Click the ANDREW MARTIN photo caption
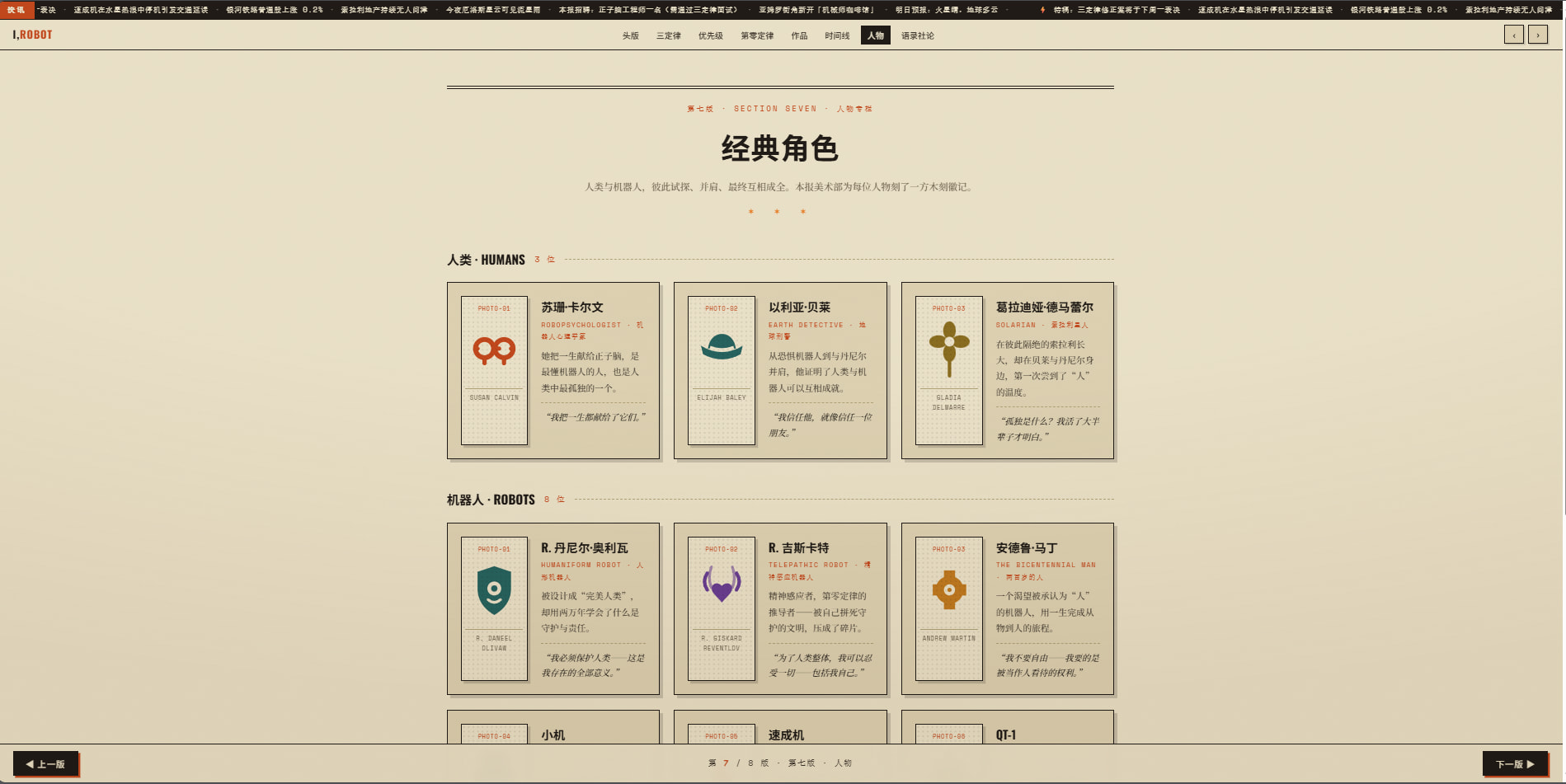1566x784 pixels. (949, 638)
